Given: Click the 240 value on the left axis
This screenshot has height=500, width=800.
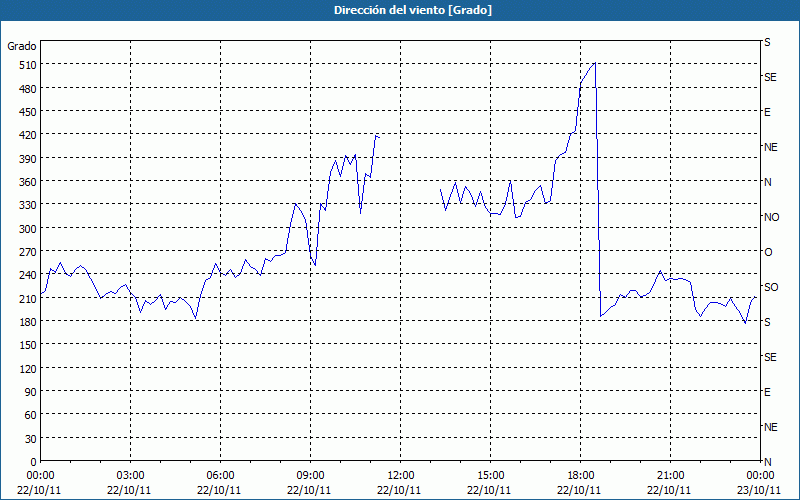Looking at the screenshot, I should click(28, 276).
